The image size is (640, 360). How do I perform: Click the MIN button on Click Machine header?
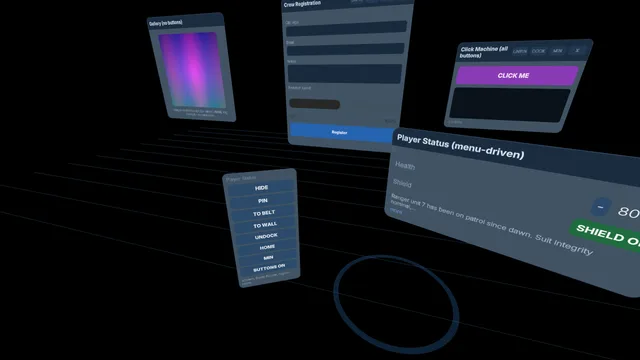[x=557, y=51]
